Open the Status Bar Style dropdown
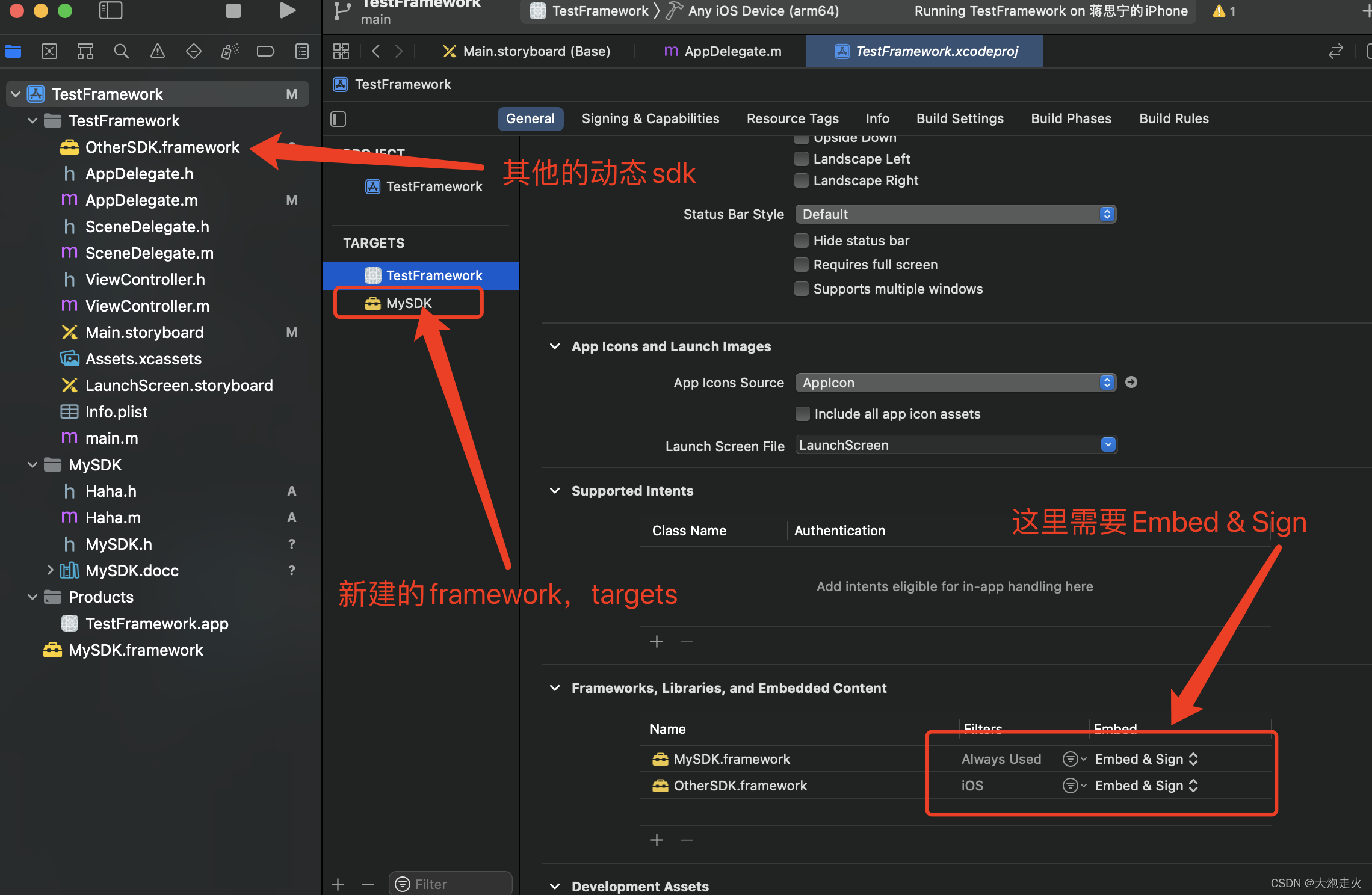1372x895 pixels. click(x=955, y=214)
